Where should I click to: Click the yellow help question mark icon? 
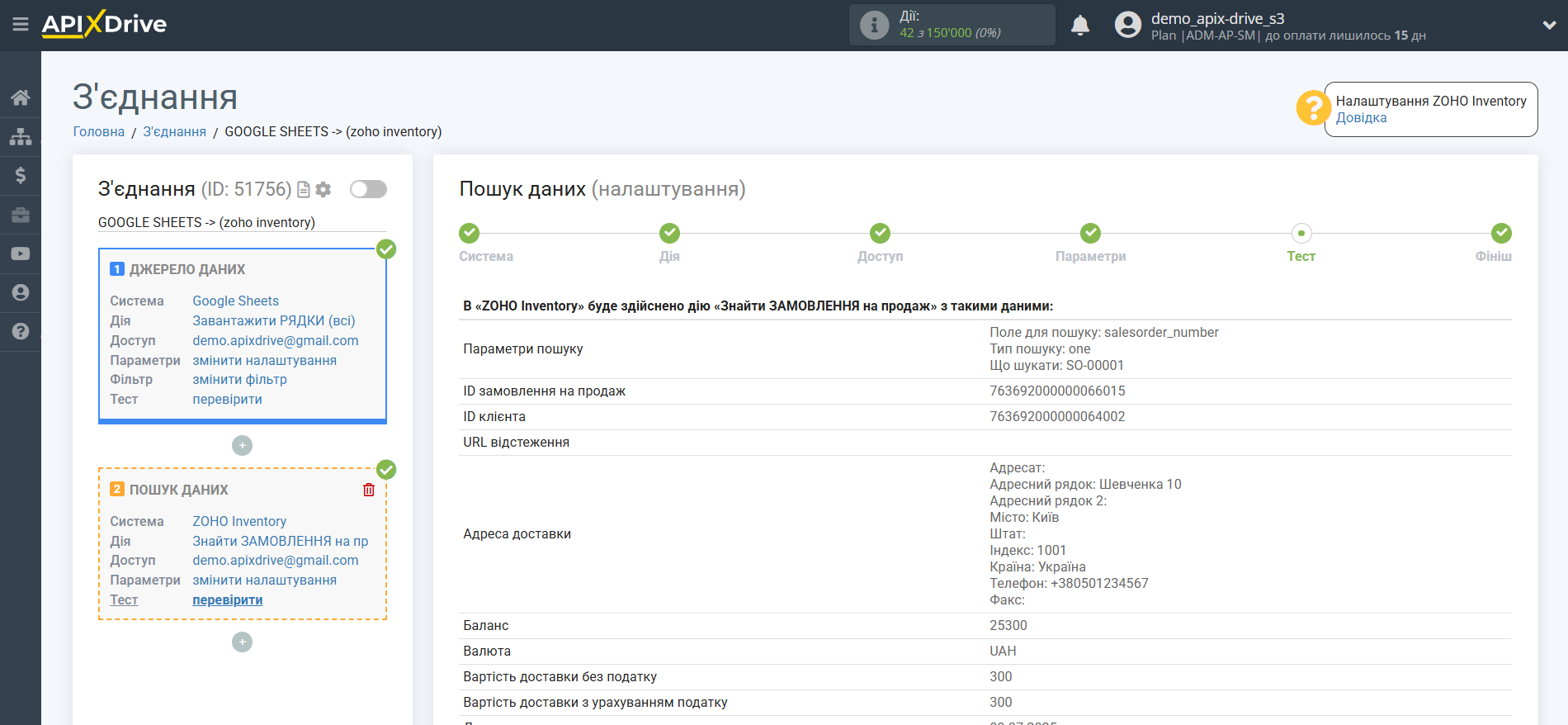pyautogui.click(x=1313, y=108)
